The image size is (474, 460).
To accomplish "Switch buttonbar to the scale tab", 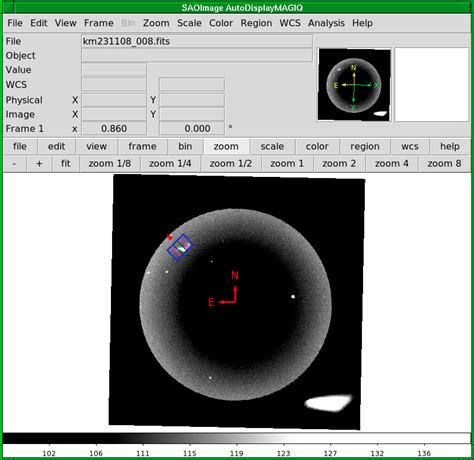I will 272,146.
